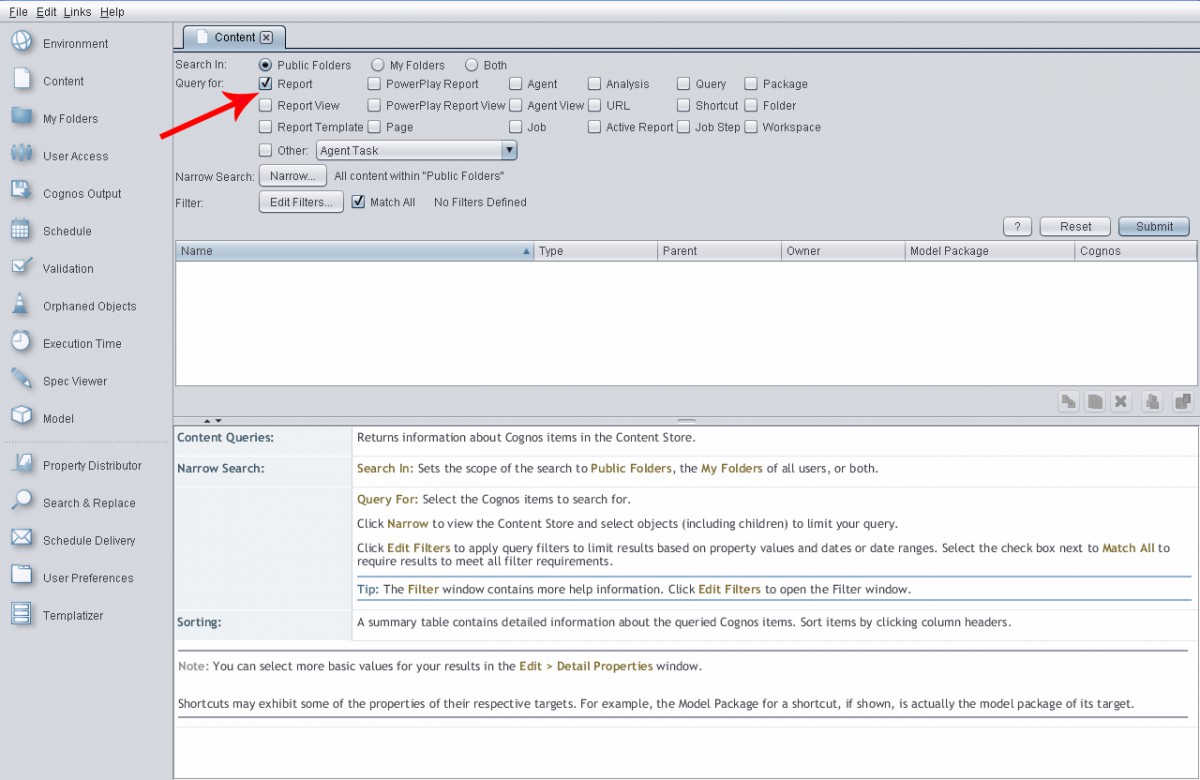Check the Query checkbox
The height and width of the screenshot is (780, 1200).
pyautogui.click(x=684, y=84)
